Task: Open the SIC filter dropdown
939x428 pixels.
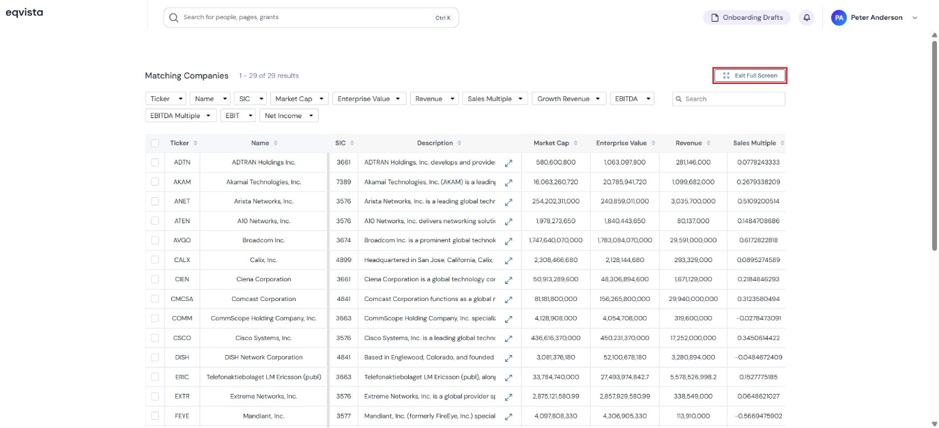Action: pos(251,99)
